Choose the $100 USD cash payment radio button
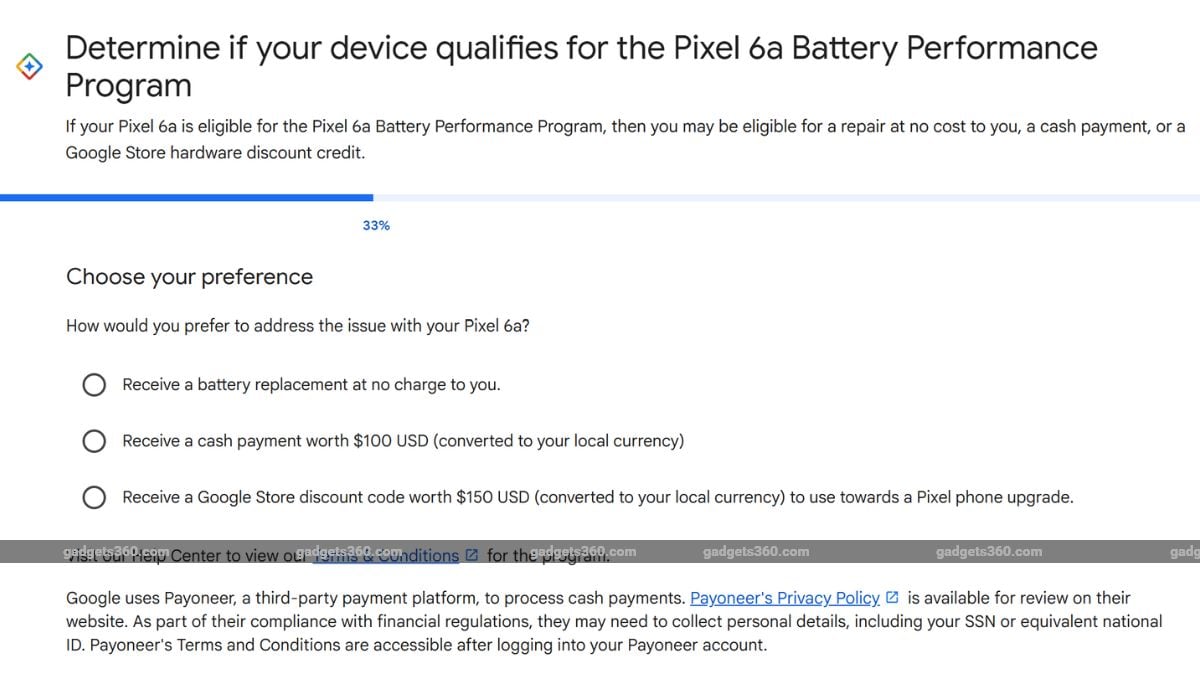This screenshot has width=1200, height=675. 94,441
